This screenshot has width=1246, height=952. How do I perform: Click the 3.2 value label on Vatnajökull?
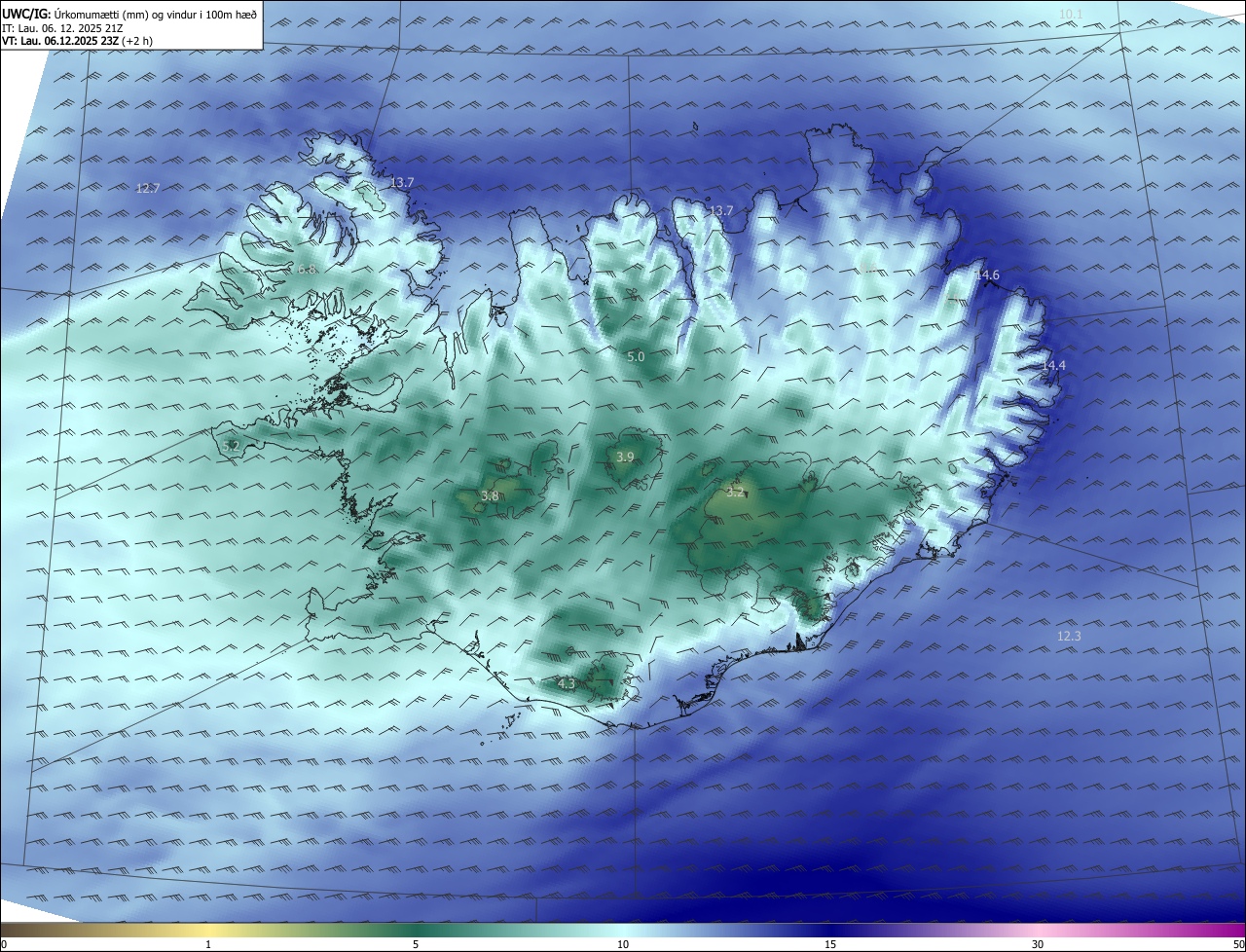pyautogui.click(x=735, y=493)
